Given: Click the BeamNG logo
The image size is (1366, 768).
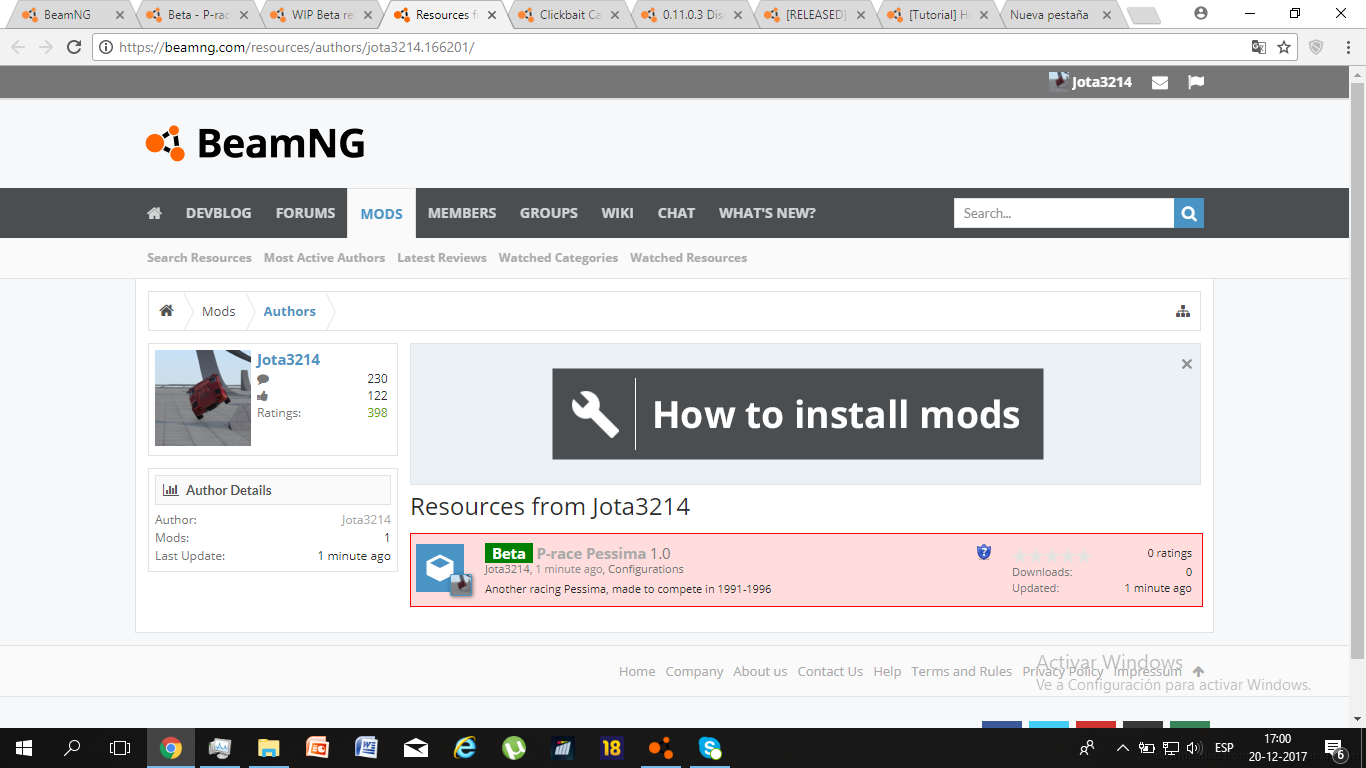Looking at the screenshot, I should [255, 143].
